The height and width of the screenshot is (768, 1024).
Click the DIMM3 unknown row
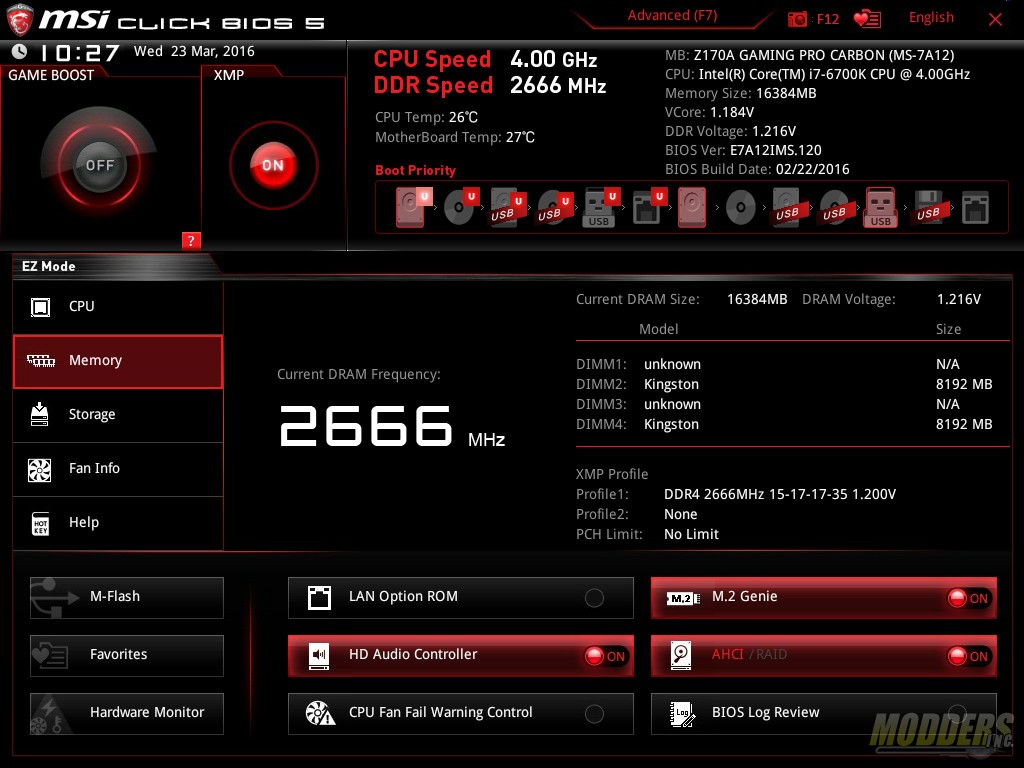click(784, 404)
